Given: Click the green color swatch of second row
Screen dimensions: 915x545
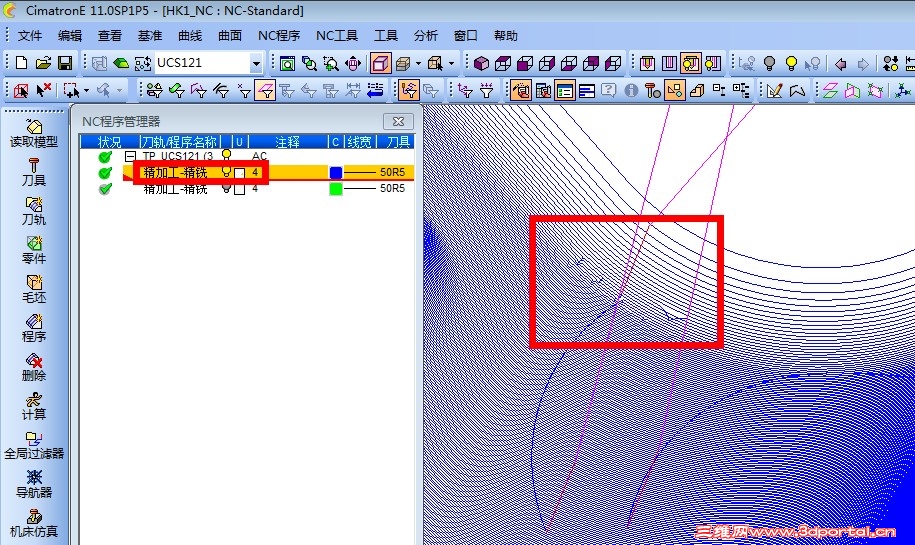Looking at the screenshot, I should pyautogui.click(x=336, y=189).
